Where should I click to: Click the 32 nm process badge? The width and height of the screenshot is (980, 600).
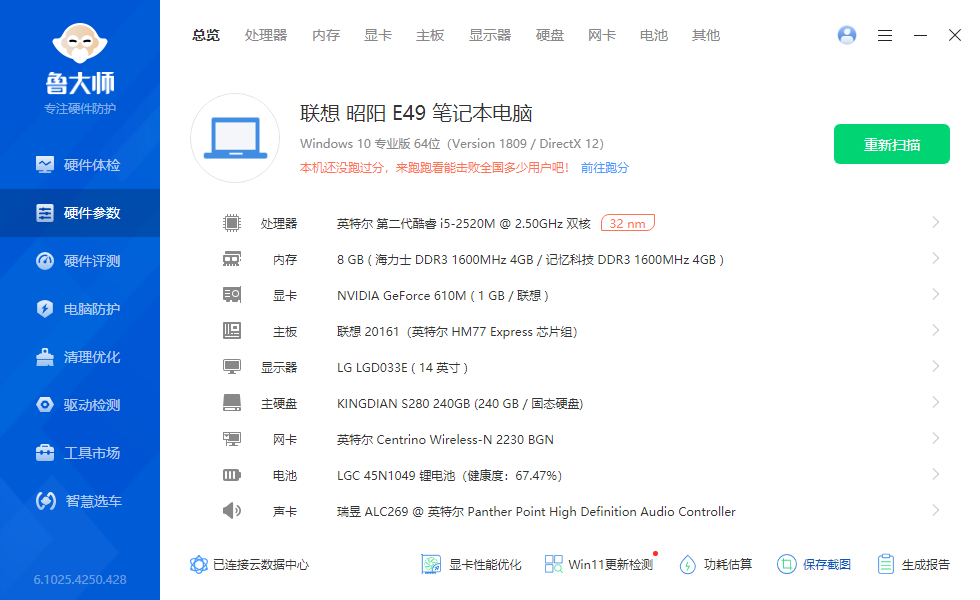628,223
